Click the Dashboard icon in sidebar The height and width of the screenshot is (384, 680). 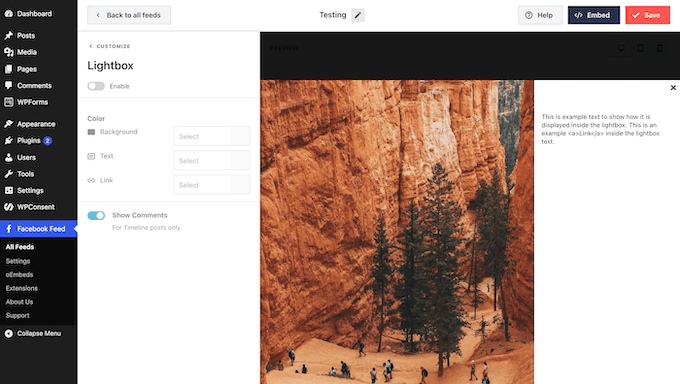pos(9,14)
